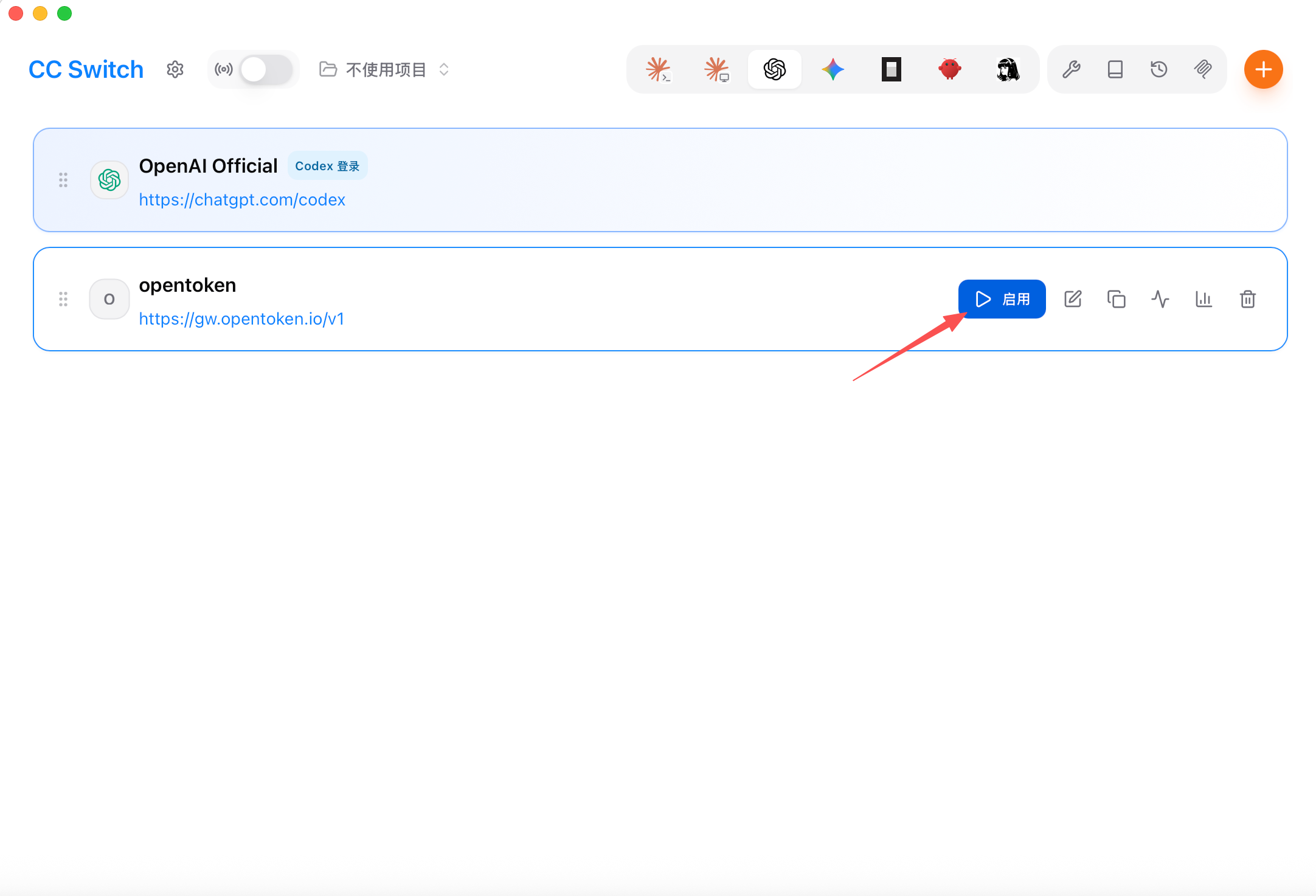The image size is (1316, 896).
Task: Close the CC Switch window
Action: coord(16,13)
